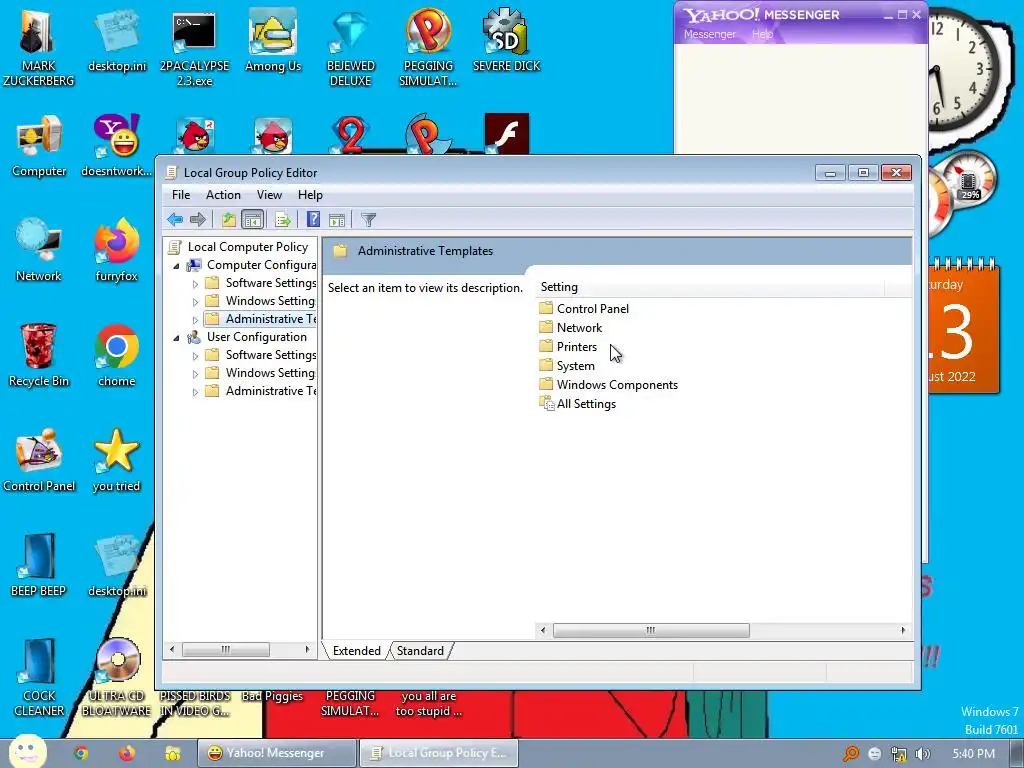Select the BEJEWED DELUXE desktop shortcut
This screenshot has height=768, width=1024.
pos(351,48)
